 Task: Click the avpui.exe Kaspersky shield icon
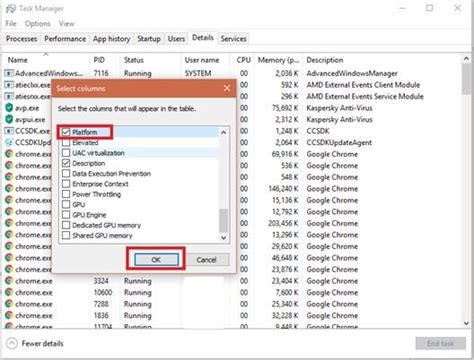coord(9,119)
